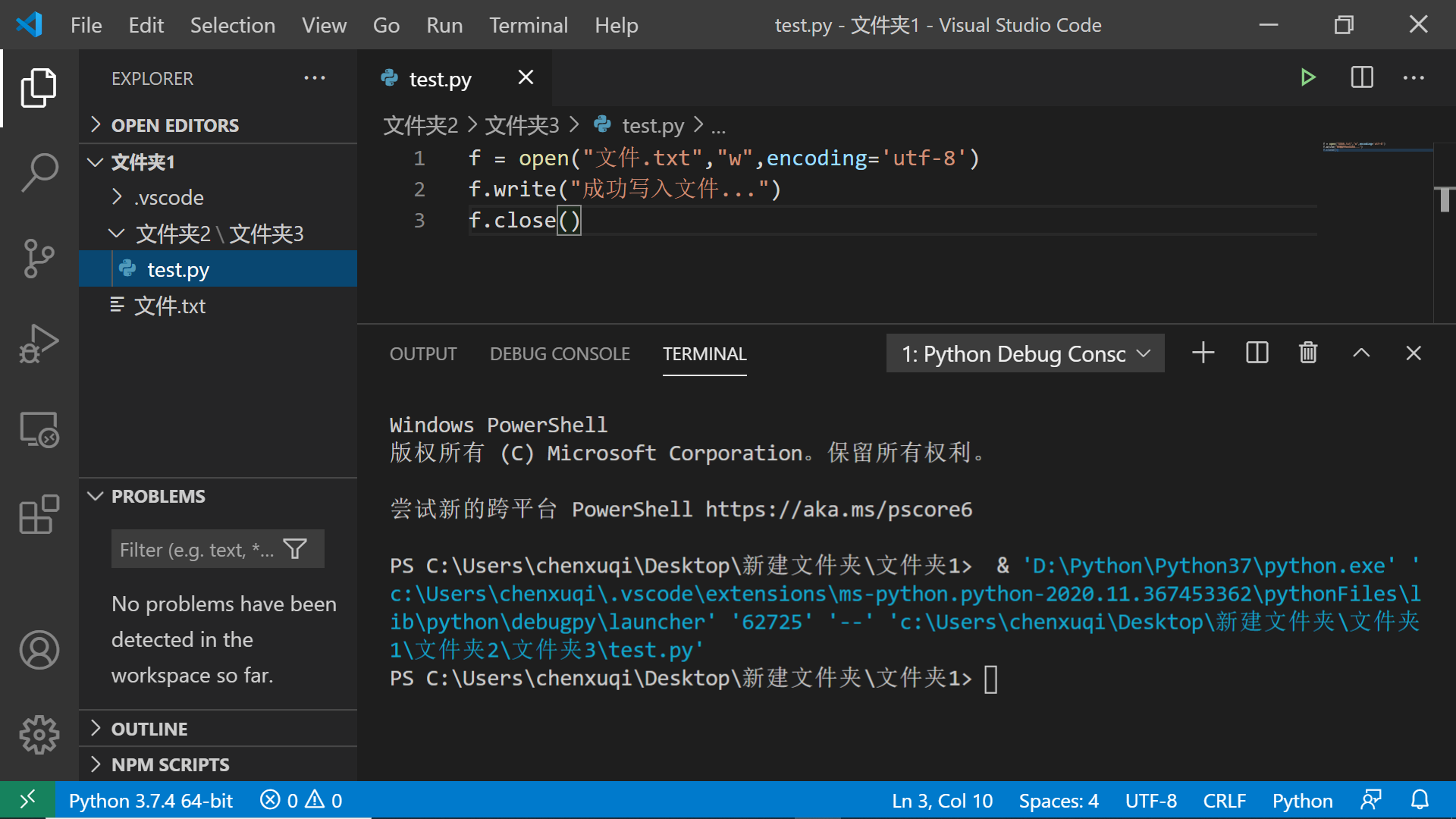
Task: Click the Problems filter text field
Action: pos(196,550)
